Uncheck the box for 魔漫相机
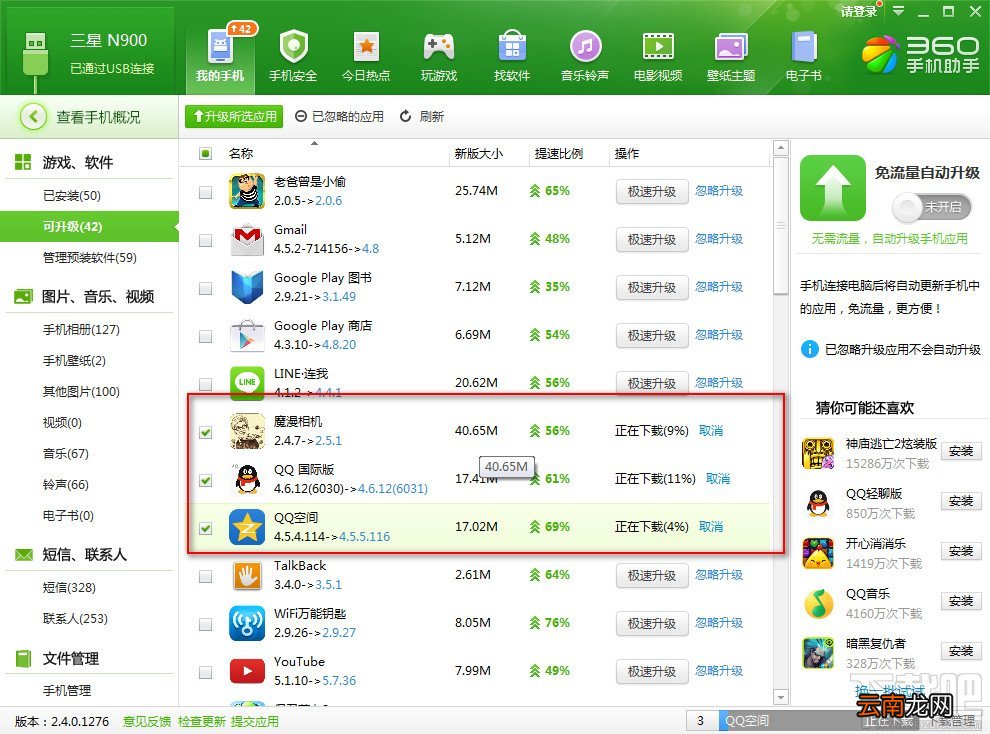Screen dimensions: 990x734 (205, 432)
